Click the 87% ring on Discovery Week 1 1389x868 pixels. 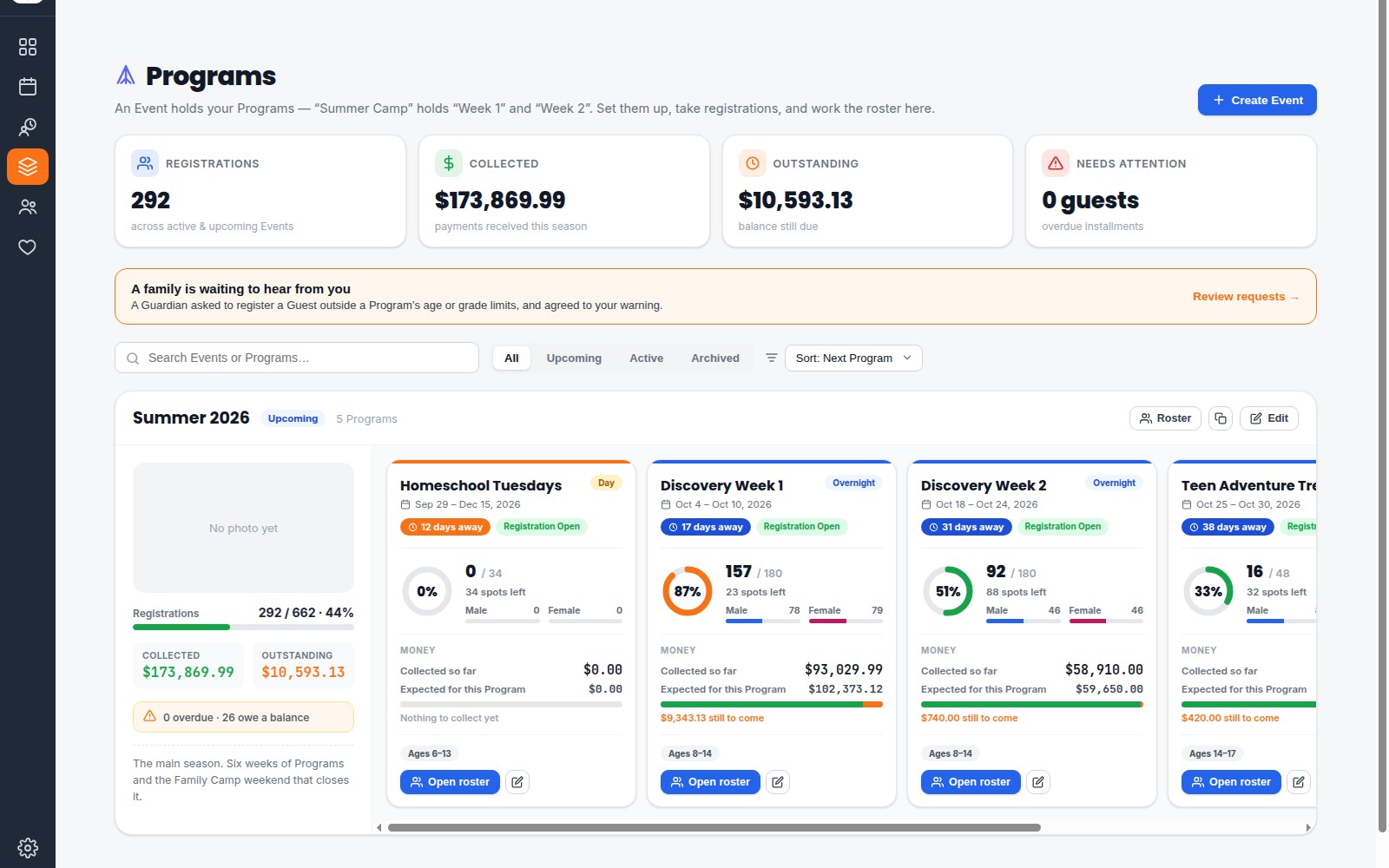(x=688, y=591)
